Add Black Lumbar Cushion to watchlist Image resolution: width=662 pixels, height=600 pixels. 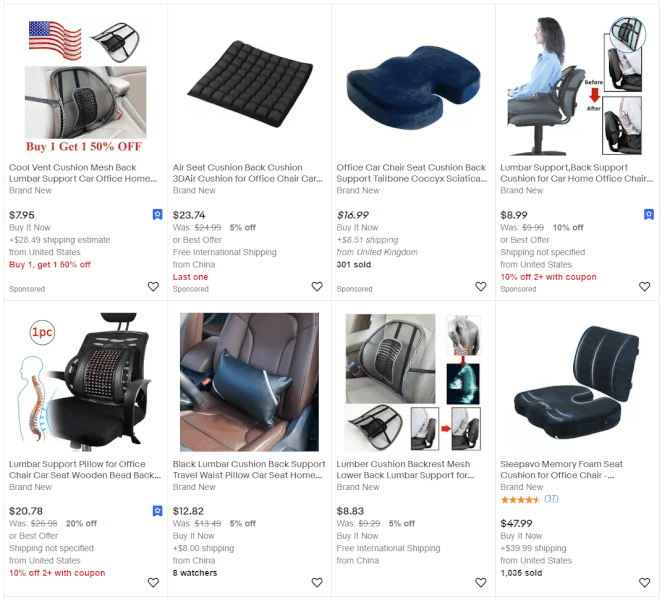point(317,583)
